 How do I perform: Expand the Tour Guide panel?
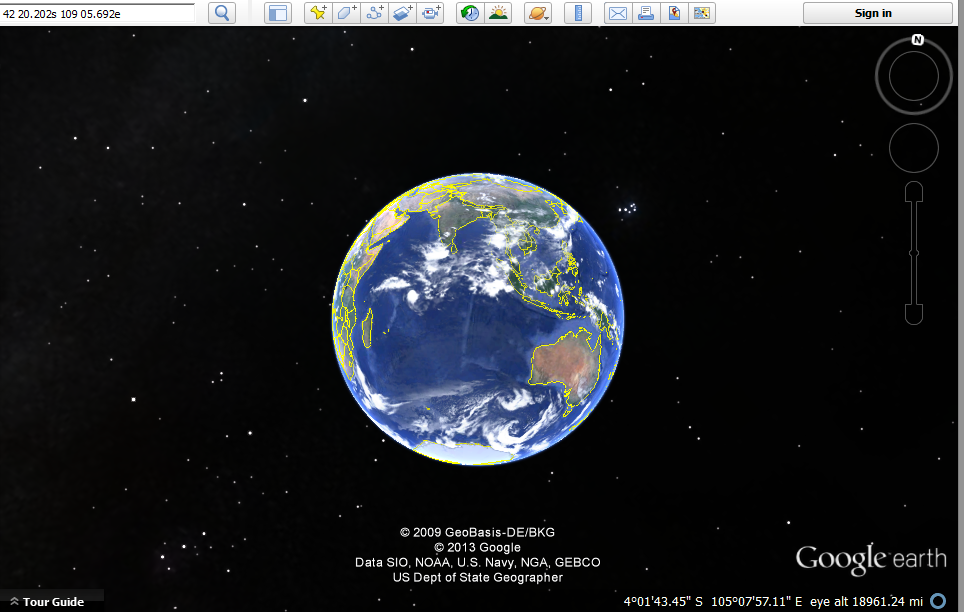point(46,602)
